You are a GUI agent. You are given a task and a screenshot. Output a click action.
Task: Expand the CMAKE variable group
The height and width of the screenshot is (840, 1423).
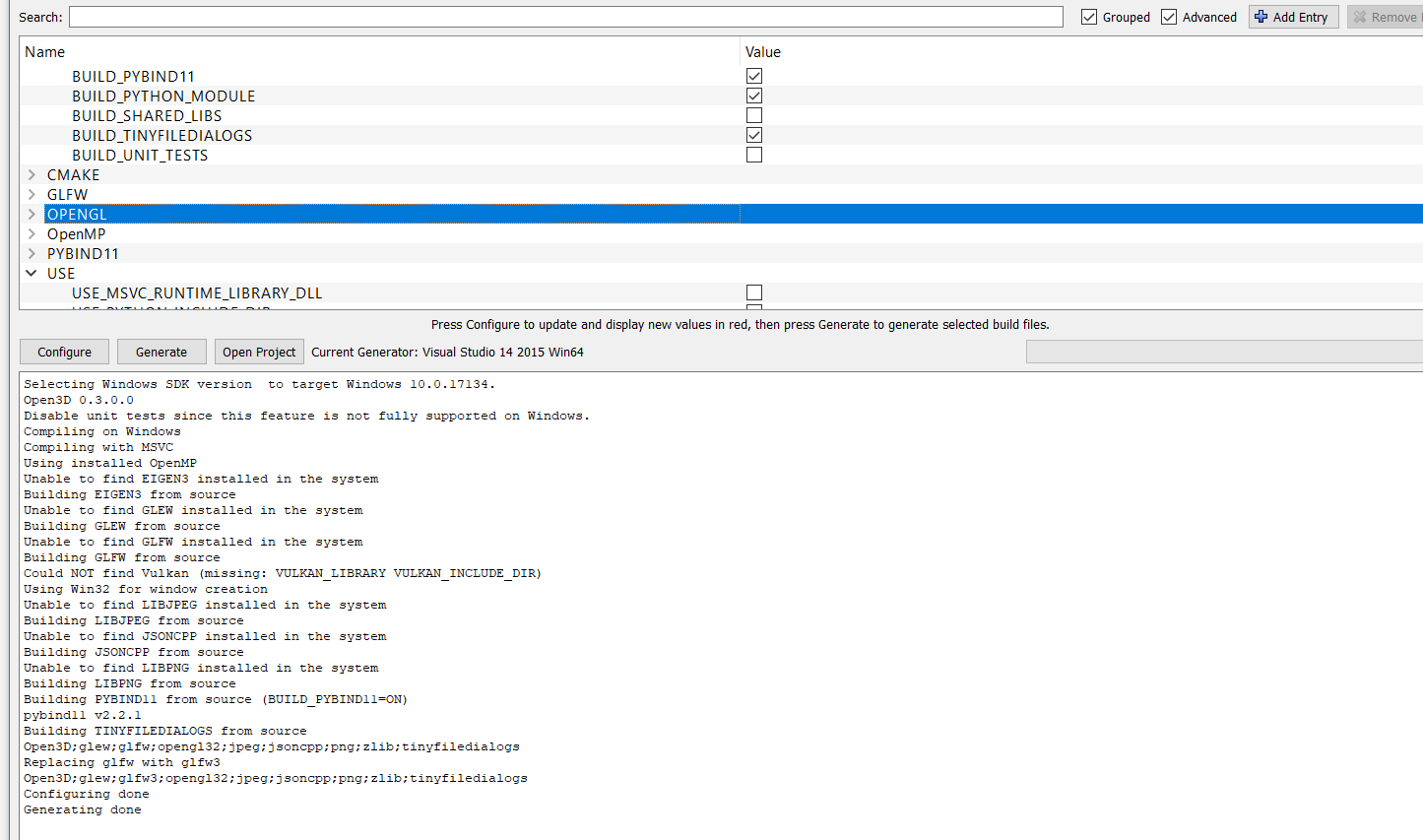pos(32,174)
